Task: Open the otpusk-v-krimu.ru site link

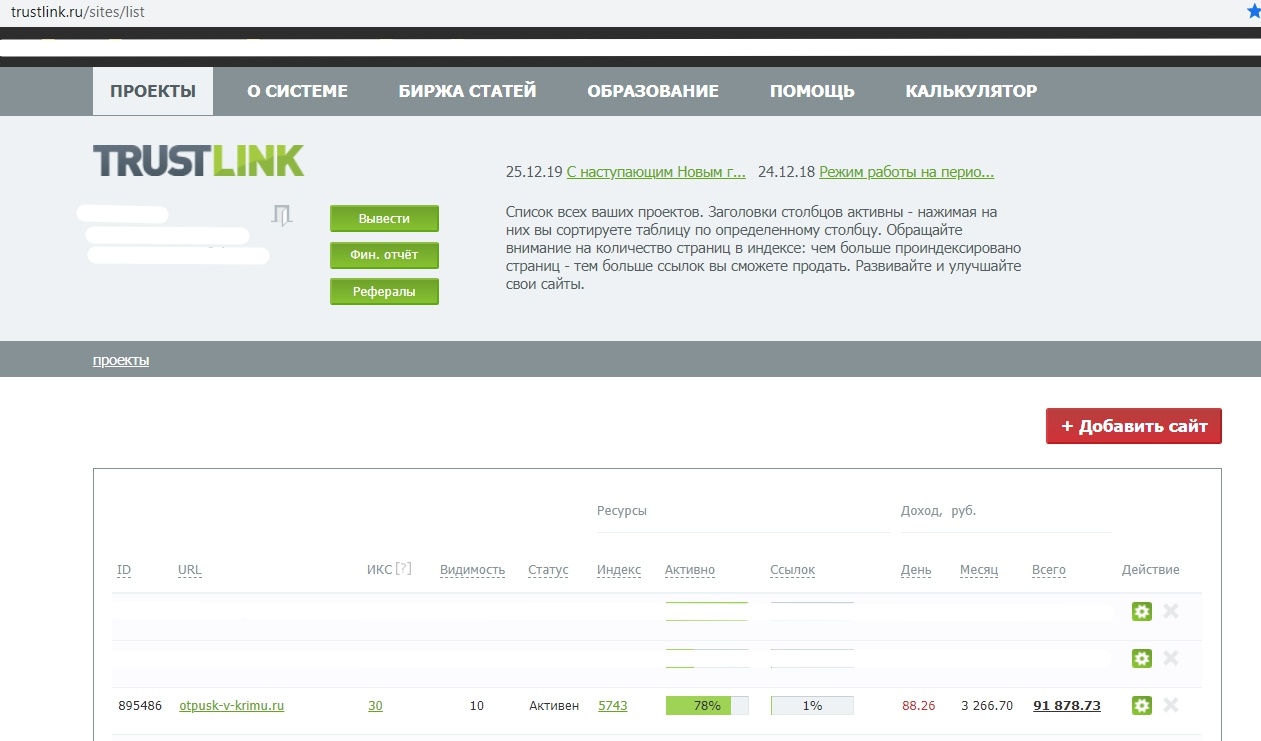Action: click(x=232, y=706)
